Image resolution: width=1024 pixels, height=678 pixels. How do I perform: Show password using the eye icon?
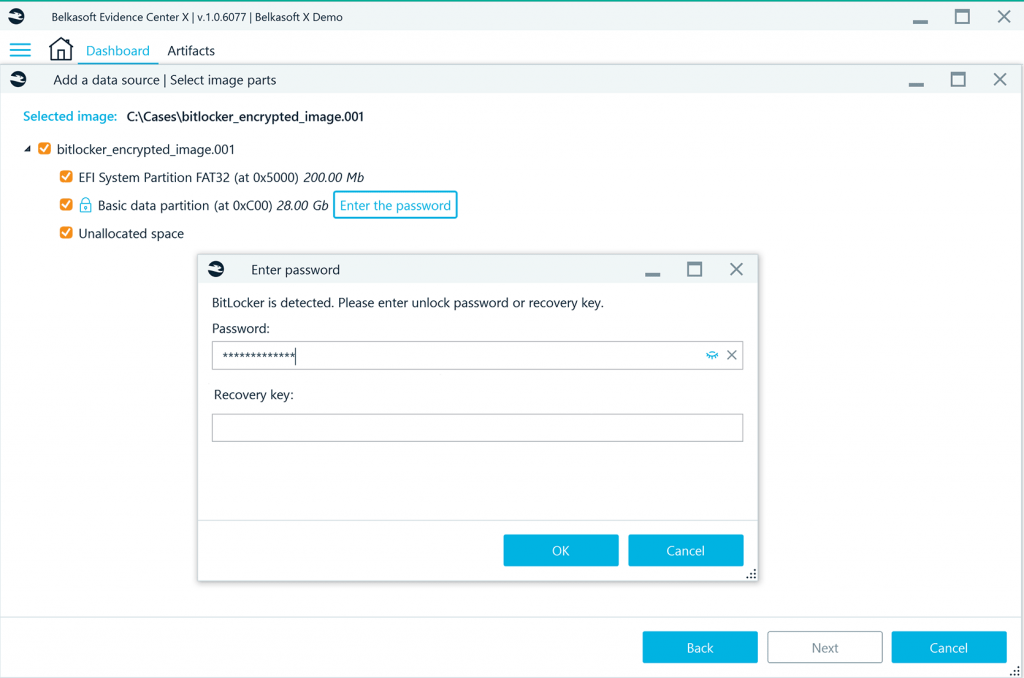tap(712, 355)
